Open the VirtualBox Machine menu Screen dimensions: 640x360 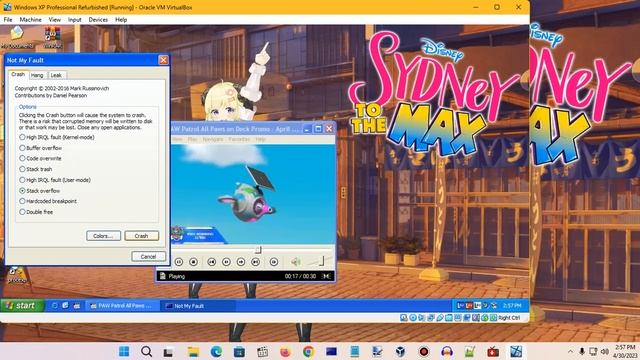click(x=31, y=20)
